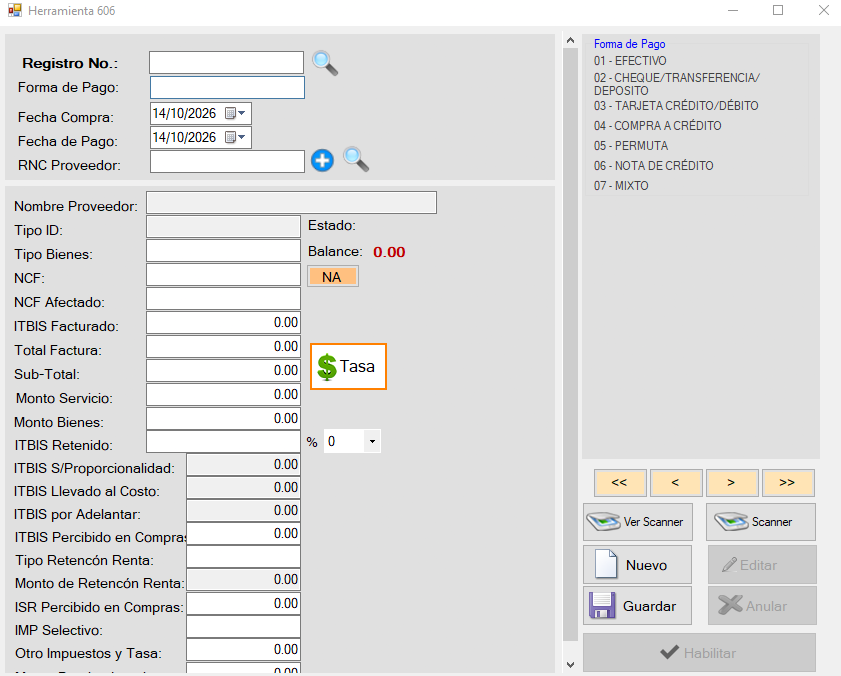The height and width of the screenshot is (676, 841).
Task: Go to previous record with < button
Action: pos(676,483)
